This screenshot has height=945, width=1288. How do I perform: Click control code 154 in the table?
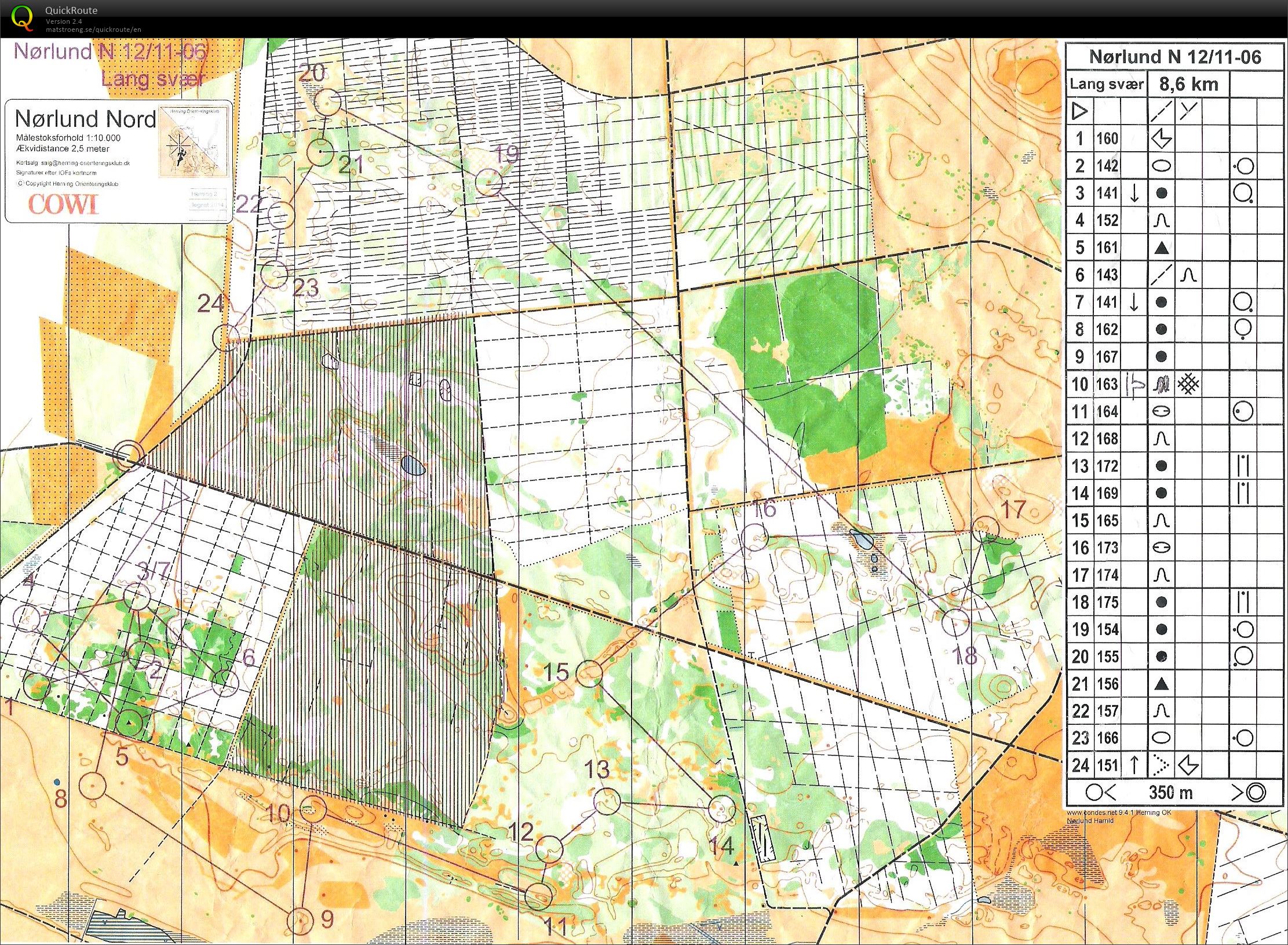(1107, 629)
